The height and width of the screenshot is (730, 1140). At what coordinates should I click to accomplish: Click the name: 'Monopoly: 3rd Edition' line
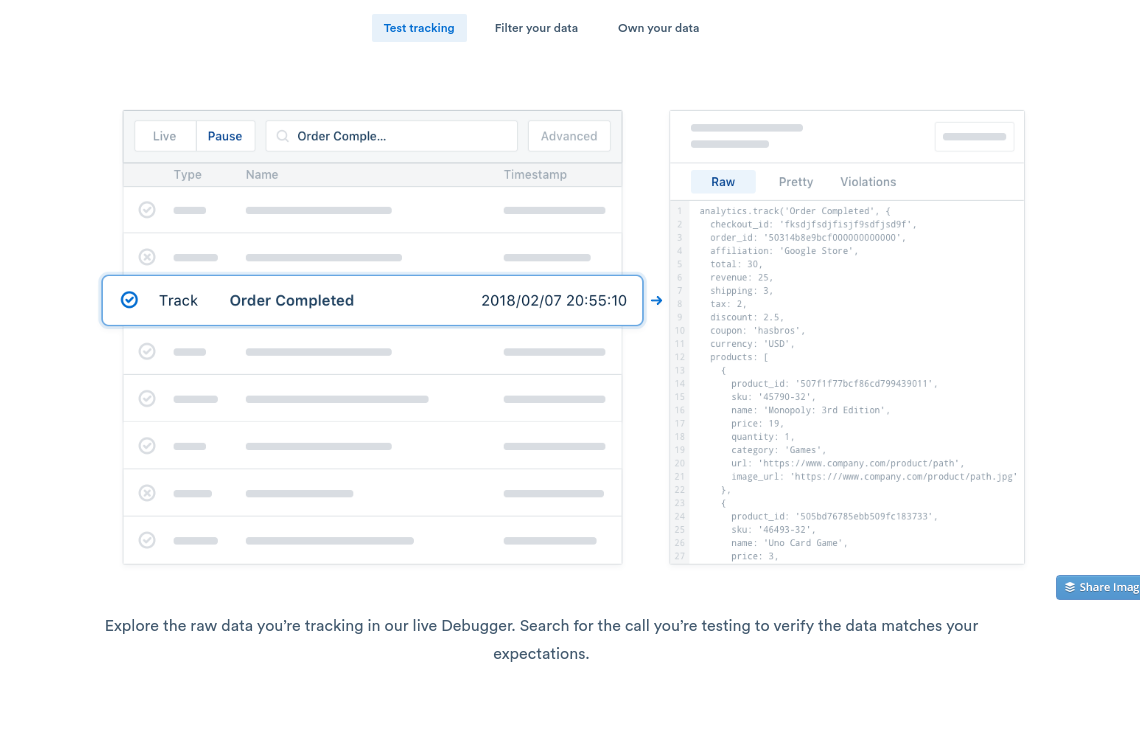click(810, 410)
